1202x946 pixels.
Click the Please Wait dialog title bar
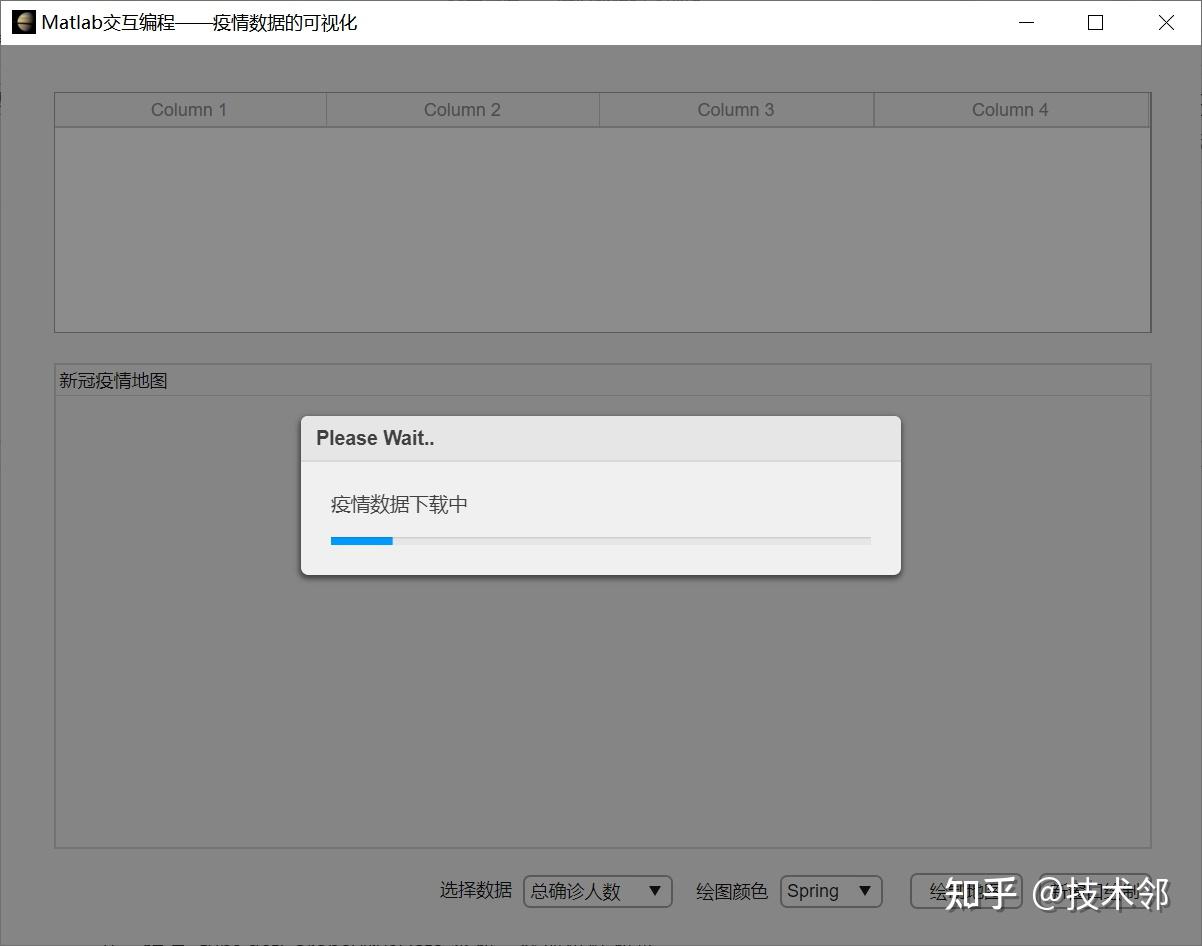[x=600, y=438]
